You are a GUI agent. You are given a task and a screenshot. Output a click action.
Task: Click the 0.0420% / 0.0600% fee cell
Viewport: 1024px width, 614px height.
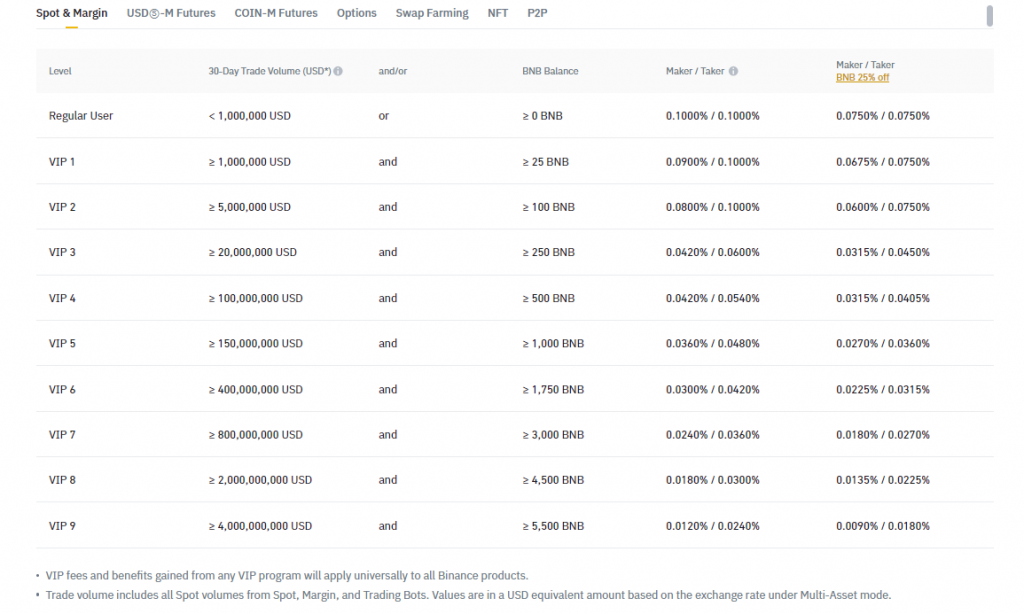(x=712, y=253)
